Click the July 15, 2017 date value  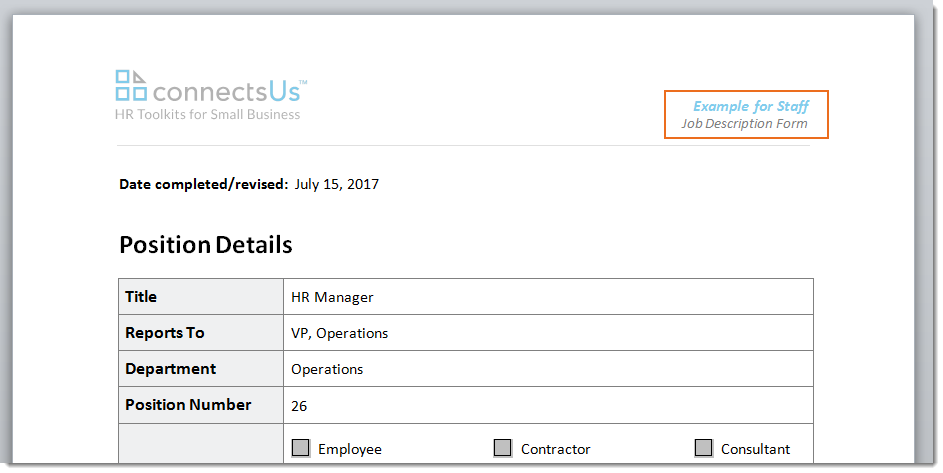click(337, 184)
